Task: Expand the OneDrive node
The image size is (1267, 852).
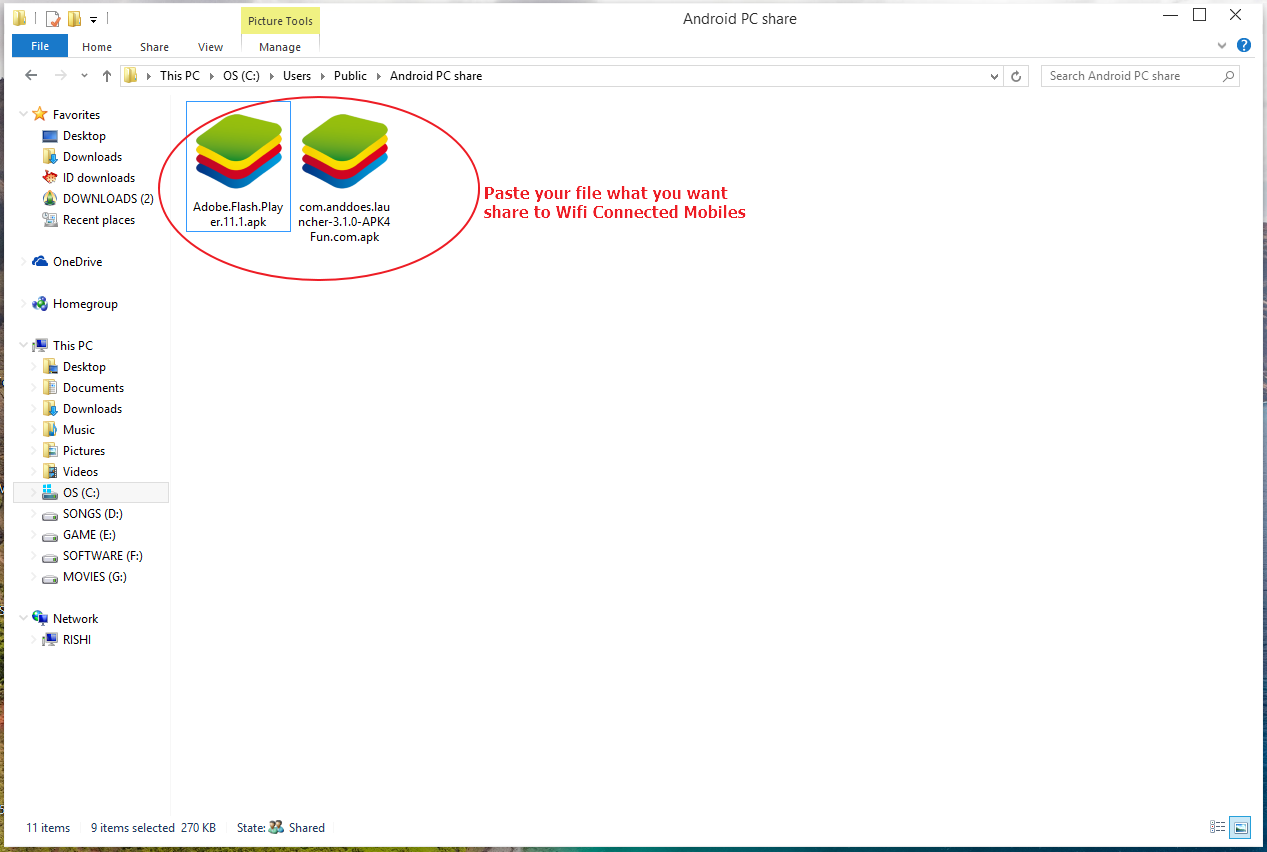Action: (25, 262)
